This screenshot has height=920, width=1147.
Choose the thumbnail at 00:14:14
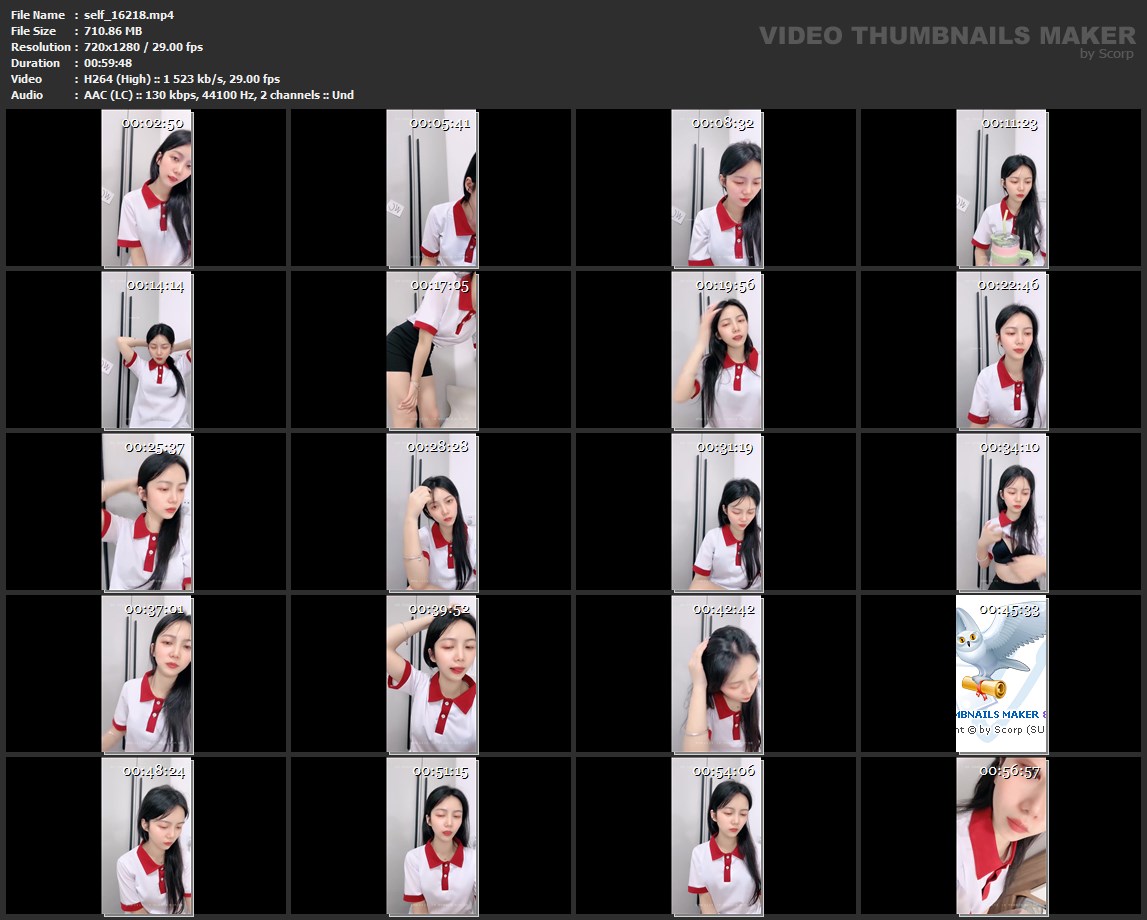147,350
